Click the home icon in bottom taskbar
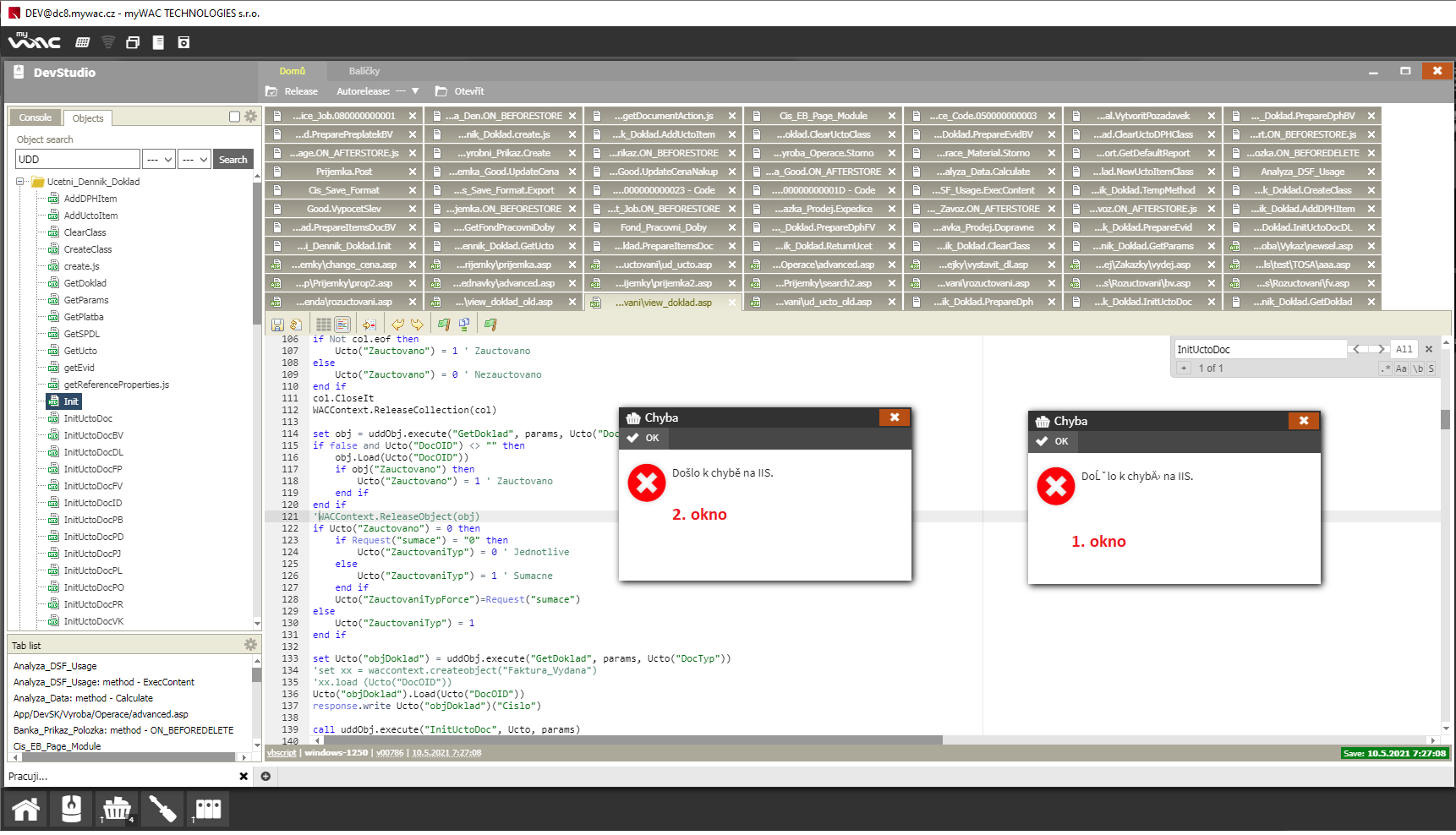The image size is (1456, 835). pos(26,810)
